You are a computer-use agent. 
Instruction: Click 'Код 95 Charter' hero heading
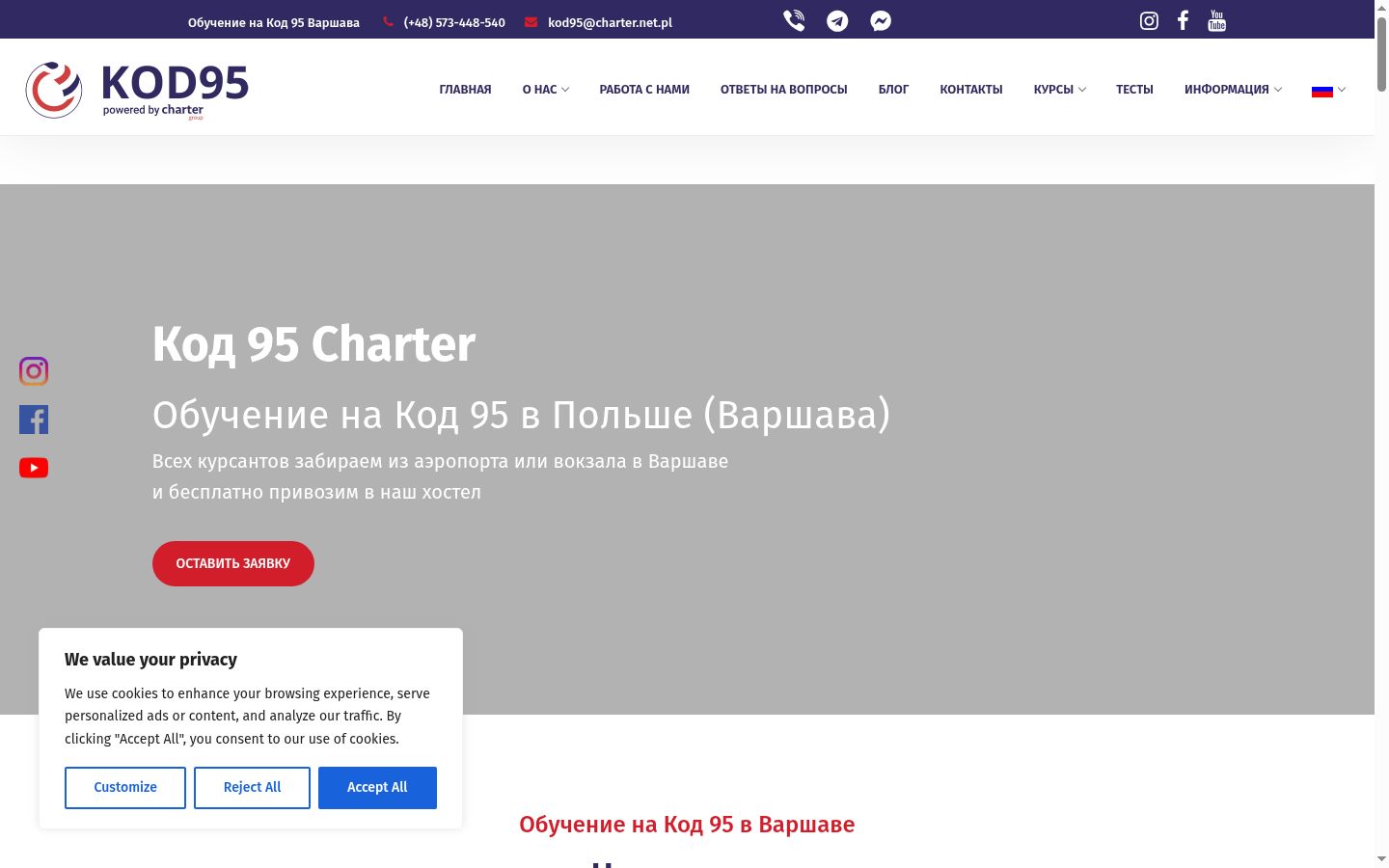pyautogui.click(x=313, y=344)
